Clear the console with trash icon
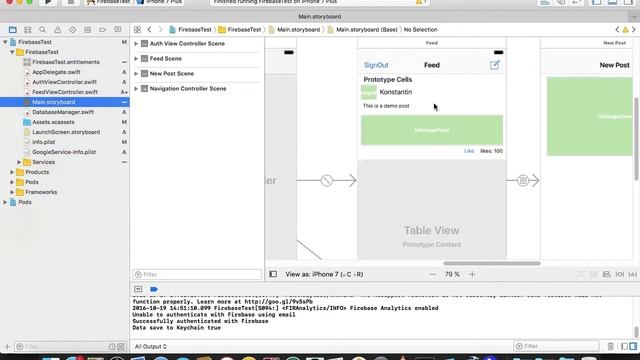The height and width of the screenshot is (360, 640). (611, 346)
